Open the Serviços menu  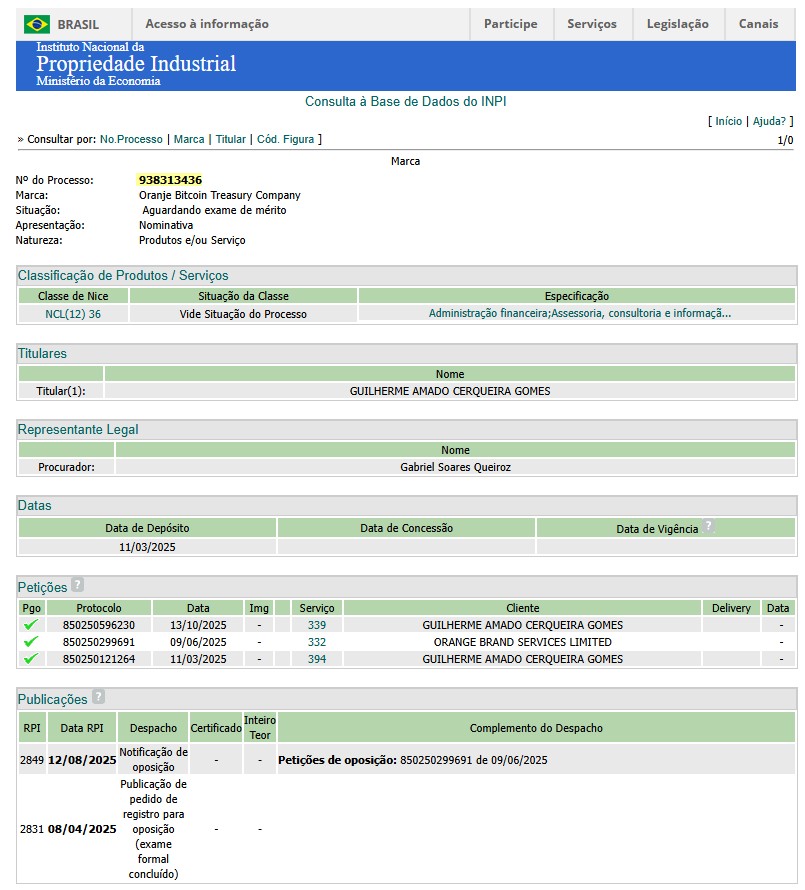(592, 24)
